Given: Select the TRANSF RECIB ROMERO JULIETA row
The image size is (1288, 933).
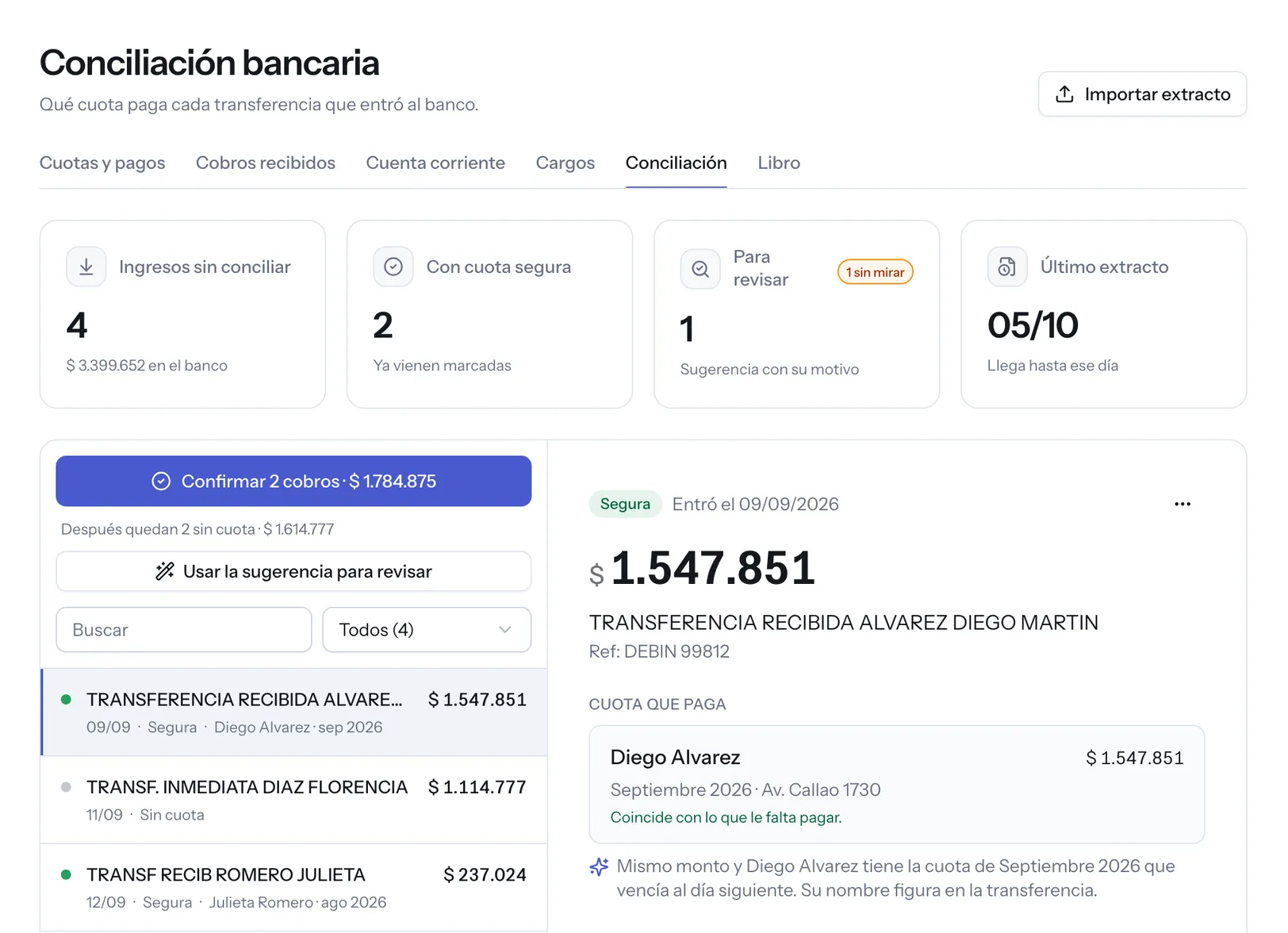Looking at the screenshot, I should 294,887.
